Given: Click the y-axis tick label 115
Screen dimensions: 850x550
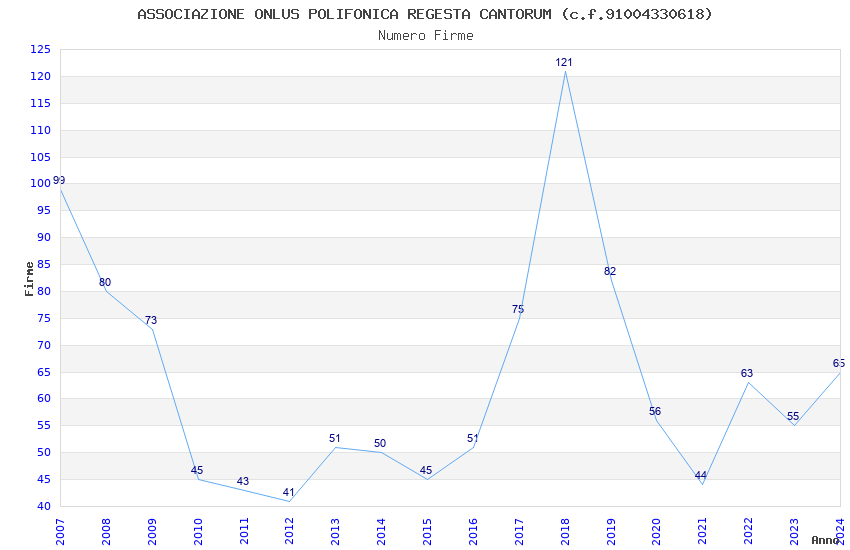Looking at the screenshot, I should pyautogui.click(x=40, y=103).
